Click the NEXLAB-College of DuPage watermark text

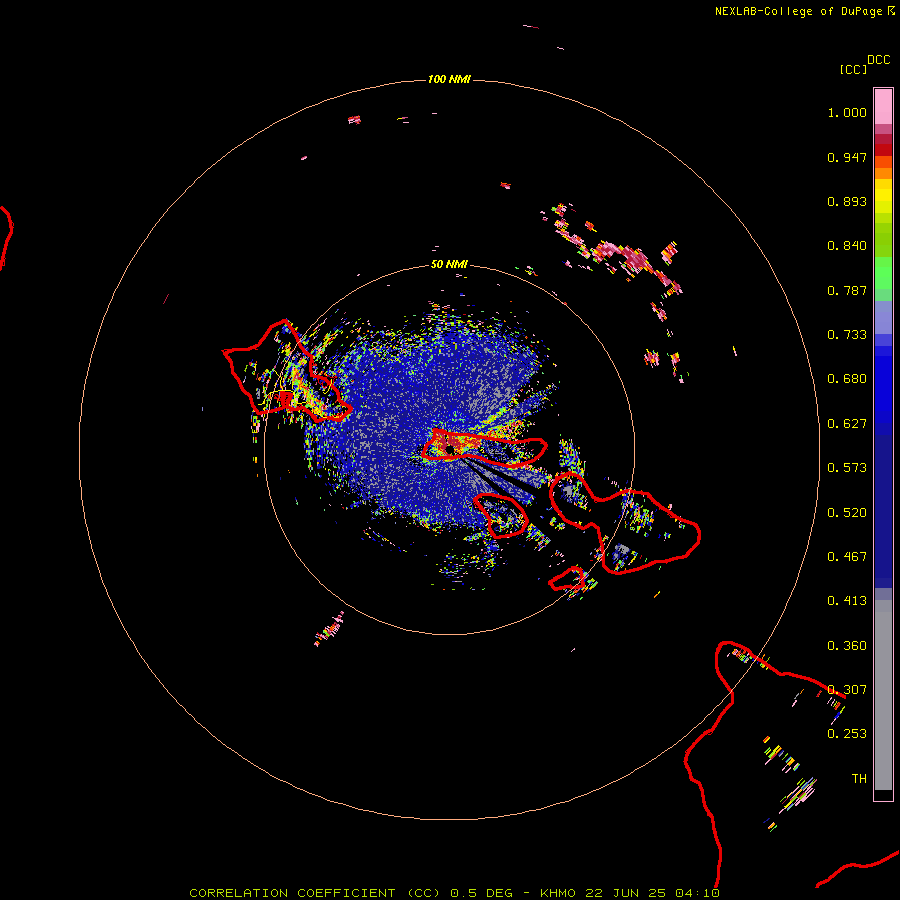[x=804, y=11]
